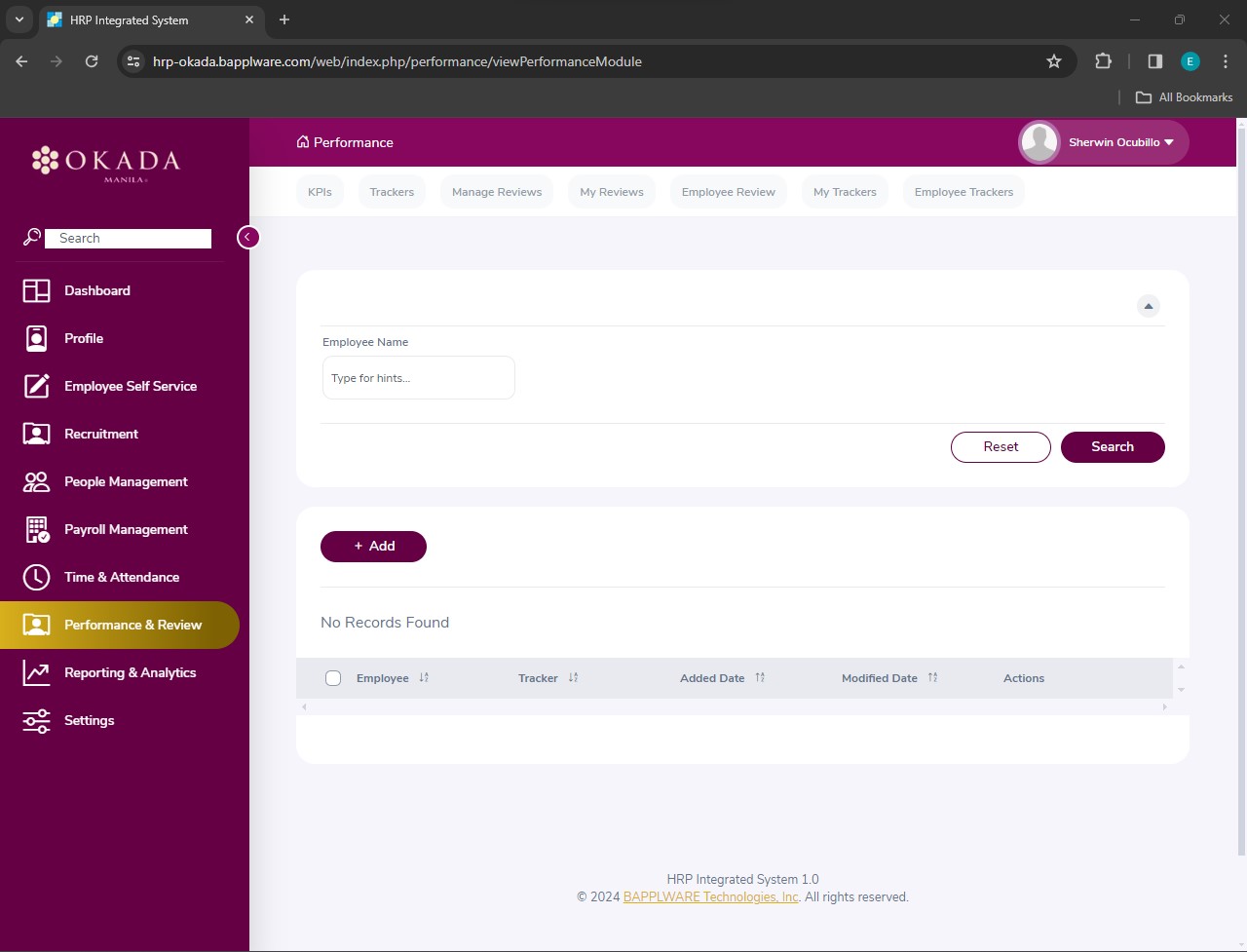Sort the table by Added Date

click(x=760, y=678)
